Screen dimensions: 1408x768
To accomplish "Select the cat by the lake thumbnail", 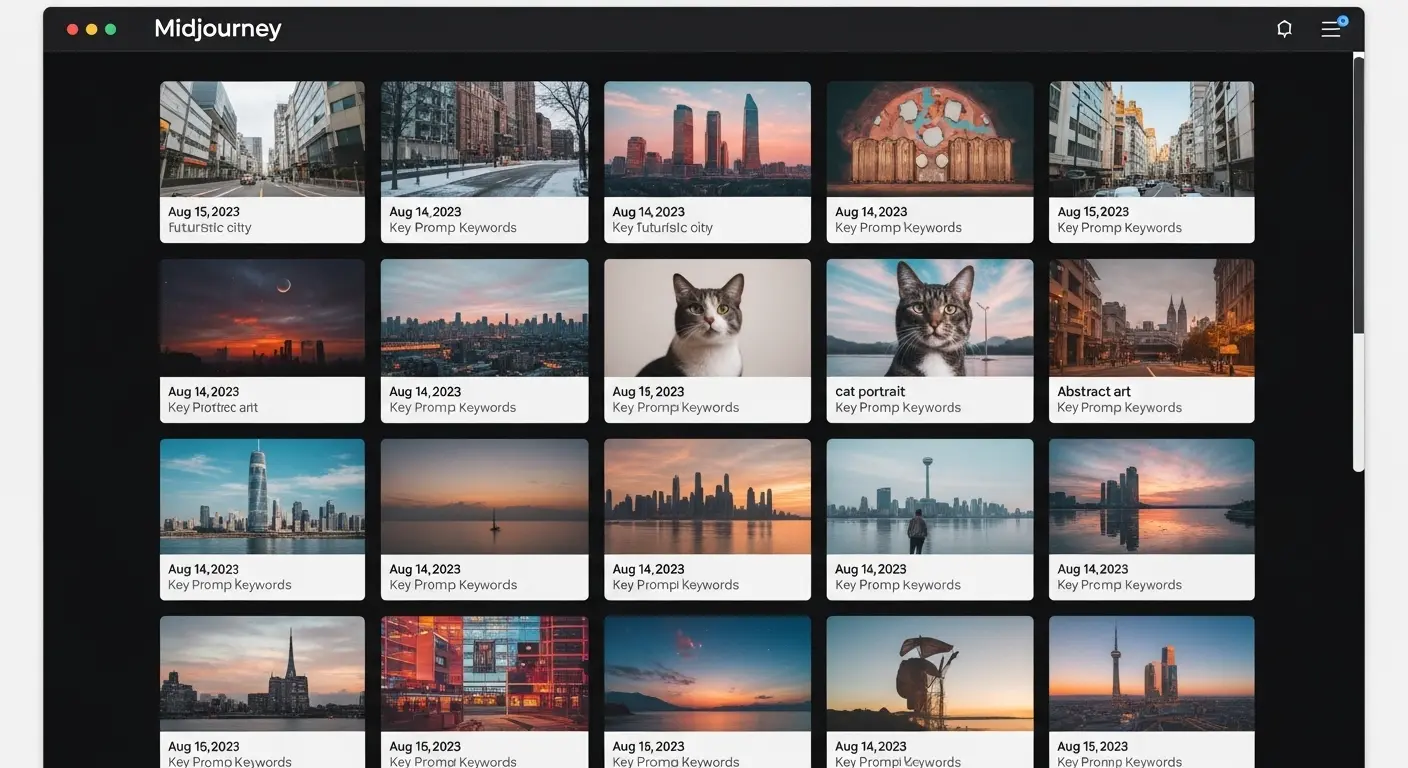I will point(929,318).
